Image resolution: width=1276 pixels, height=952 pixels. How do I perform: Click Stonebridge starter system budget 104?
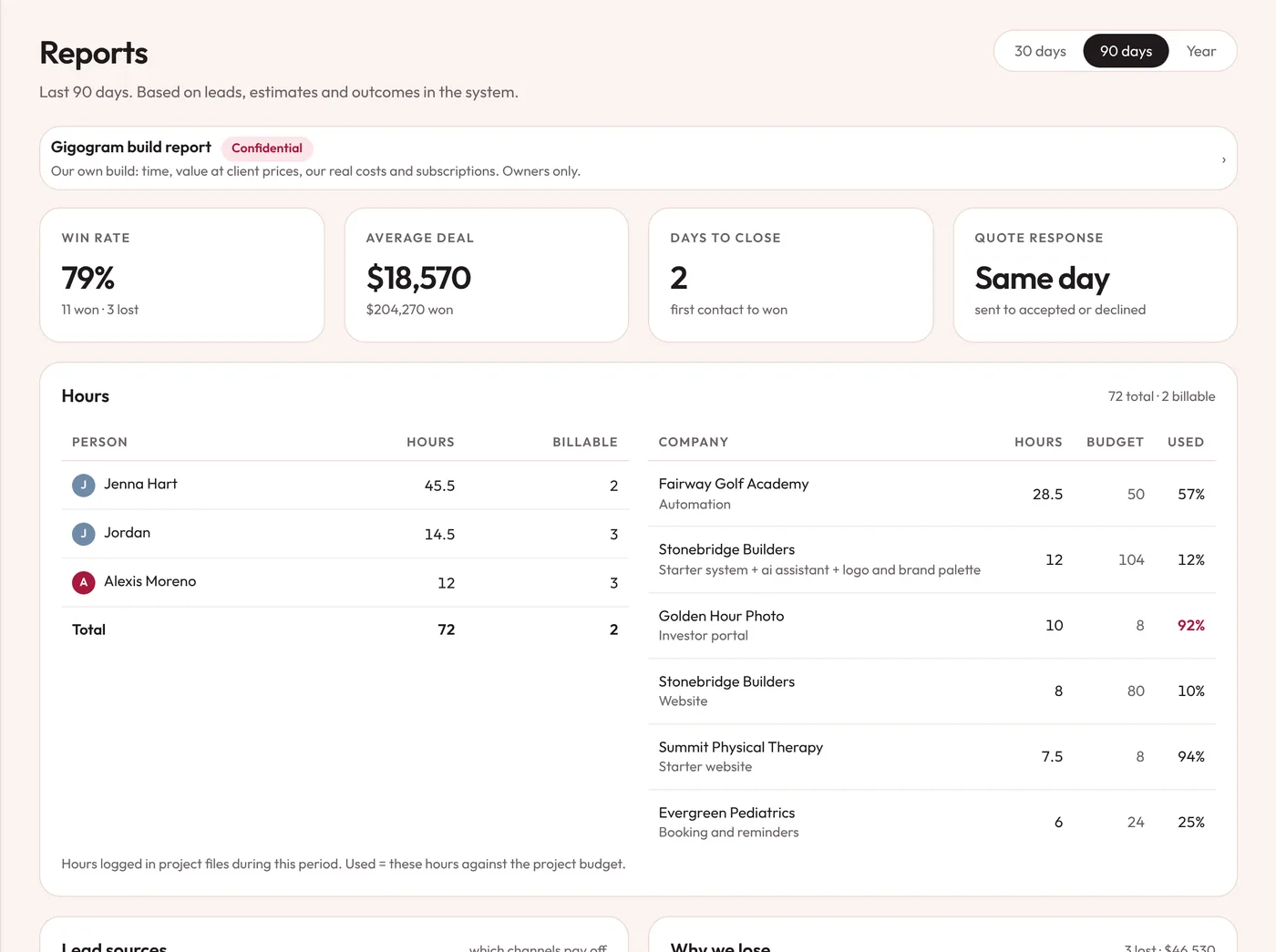pyautogui.click(x=1131, y=559)
